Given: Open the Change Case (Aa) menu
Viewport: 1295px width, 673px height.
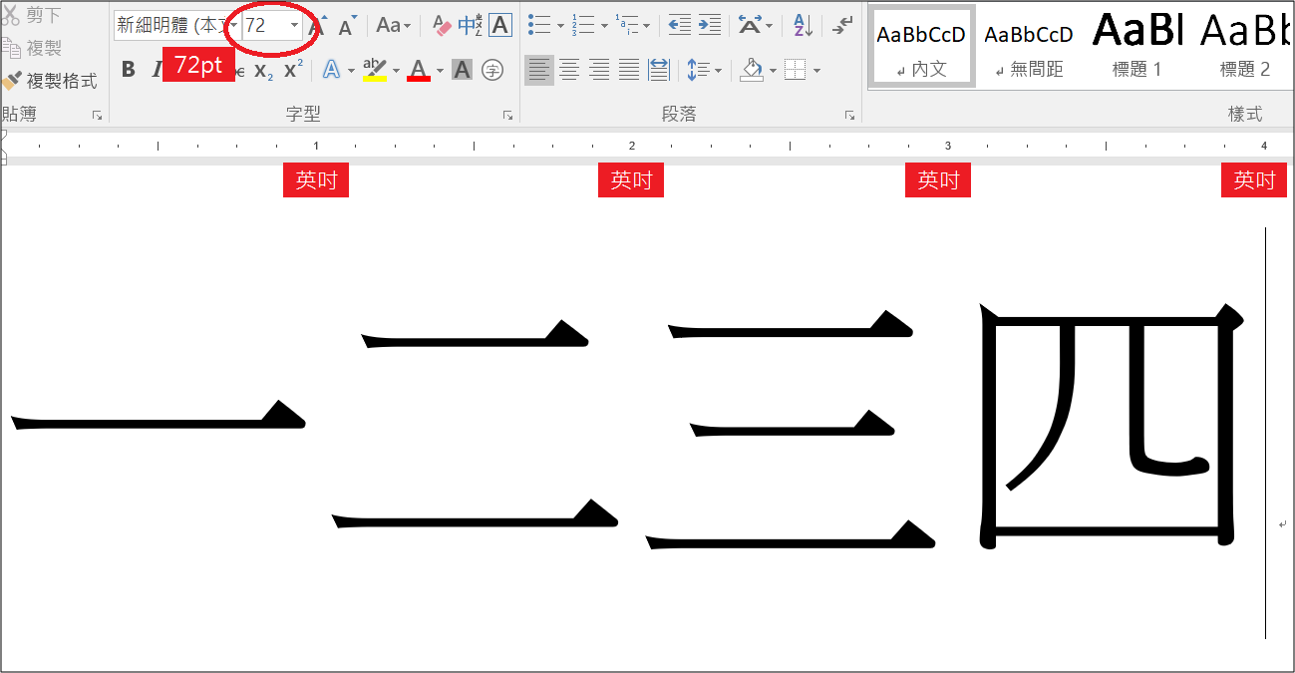Looking at the screenshot, I should (393, 26).
